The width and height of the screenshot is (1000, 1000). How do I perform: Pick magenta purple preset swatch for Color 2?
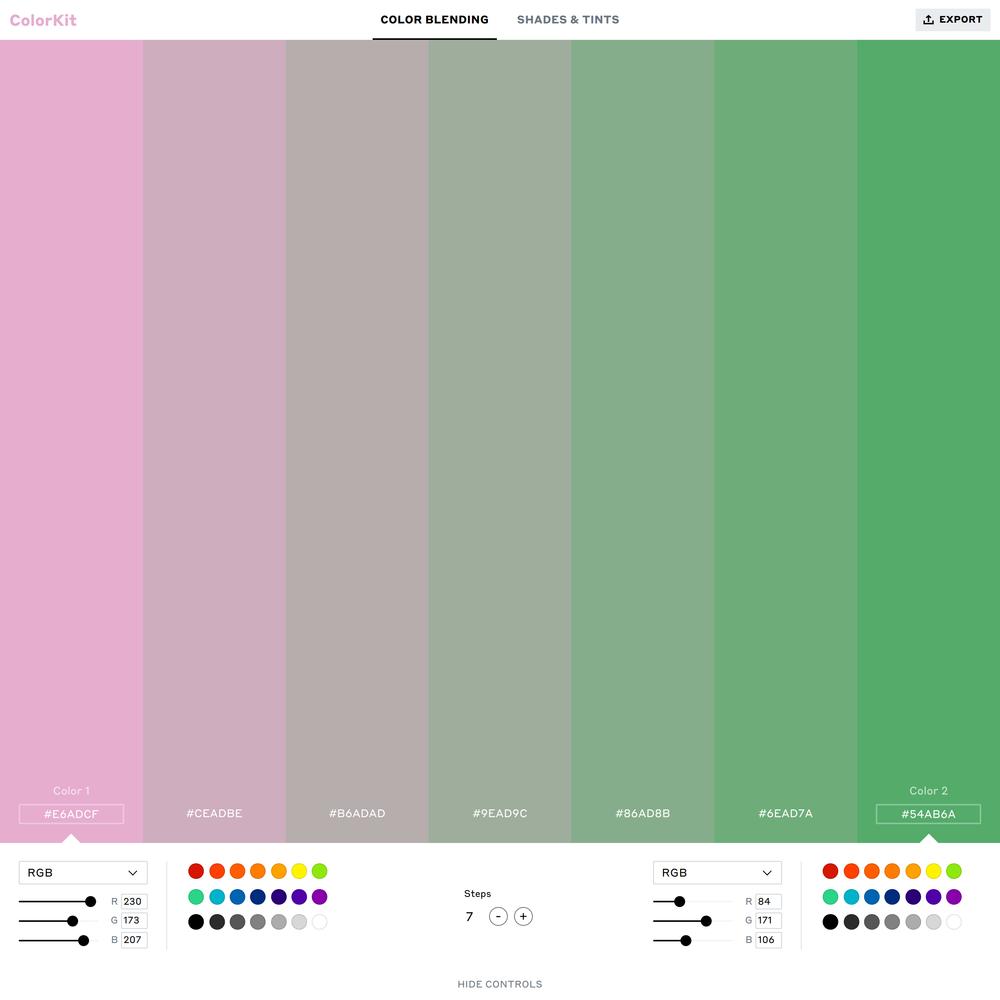click(953, 897)
